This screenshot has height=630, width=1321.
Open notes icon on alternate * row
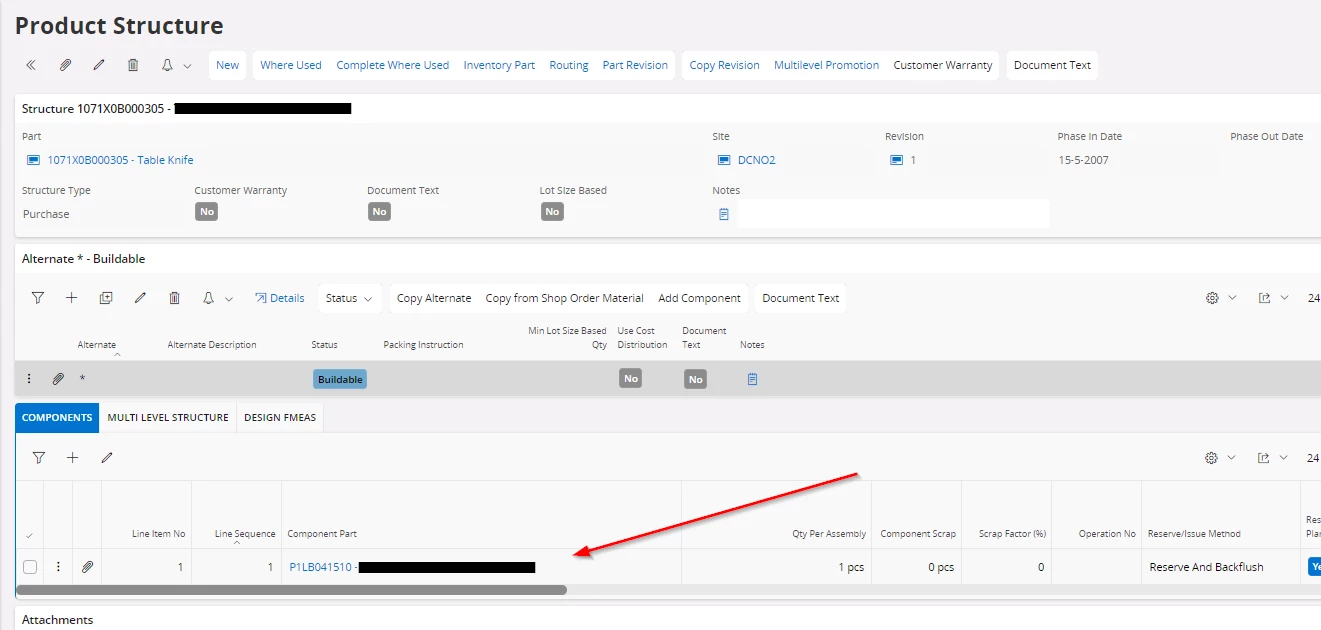[x=752, y=379]
